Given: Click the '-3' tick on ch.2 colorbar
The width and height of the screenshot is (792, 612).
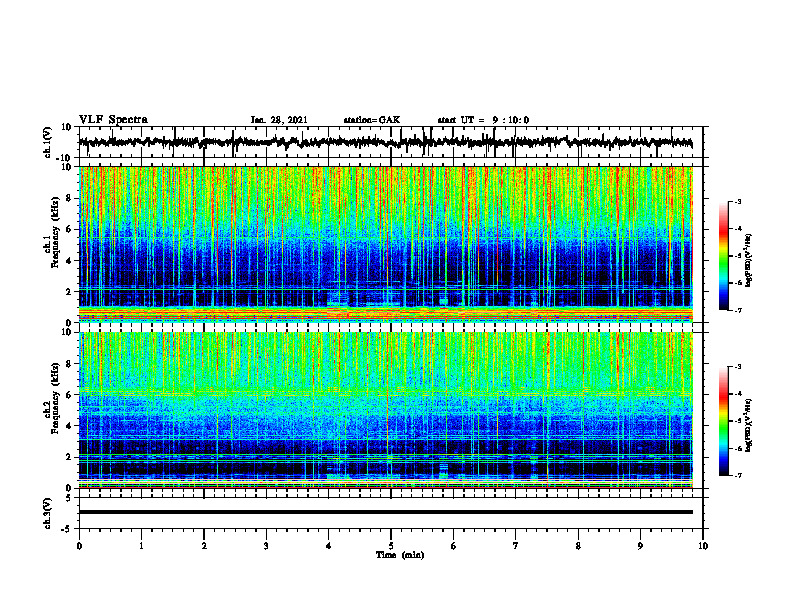Looking at the screenshot, I should [738, 367].
